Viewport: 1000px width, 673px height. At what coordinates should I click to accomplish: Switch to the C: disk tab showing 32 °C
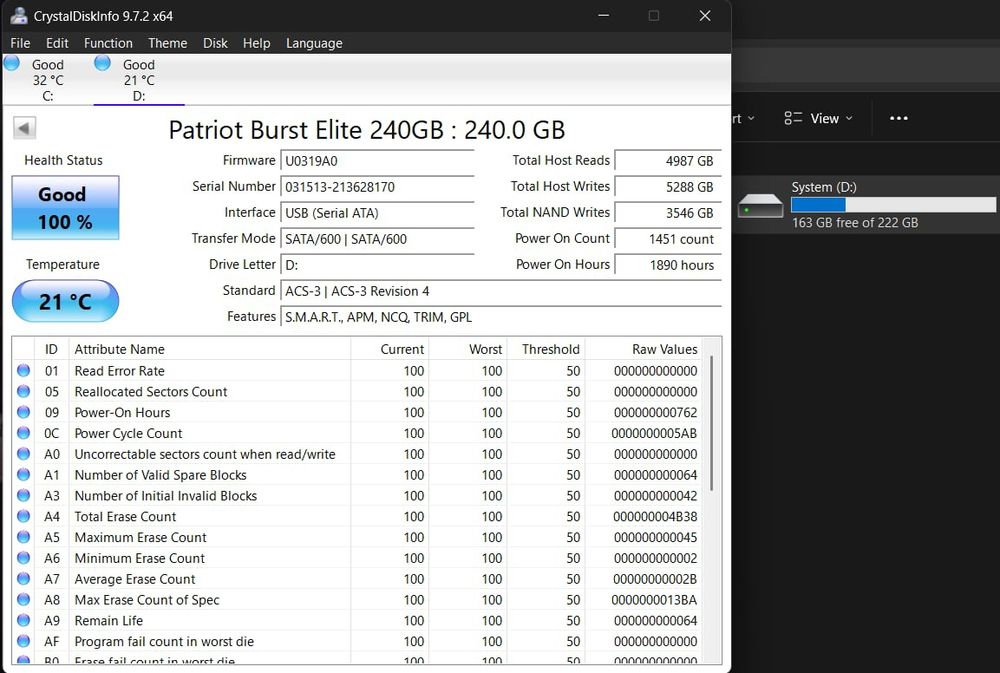coord(48,80)
